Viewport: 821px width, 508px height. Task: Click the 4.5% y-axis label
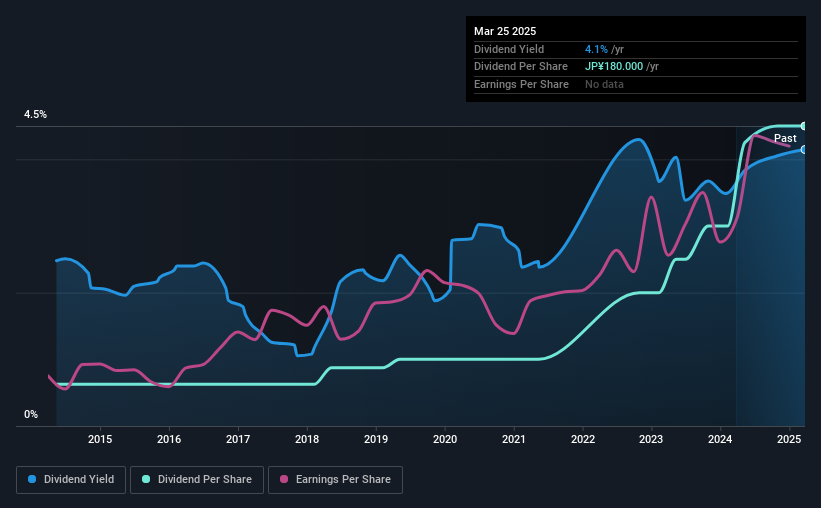35,114
